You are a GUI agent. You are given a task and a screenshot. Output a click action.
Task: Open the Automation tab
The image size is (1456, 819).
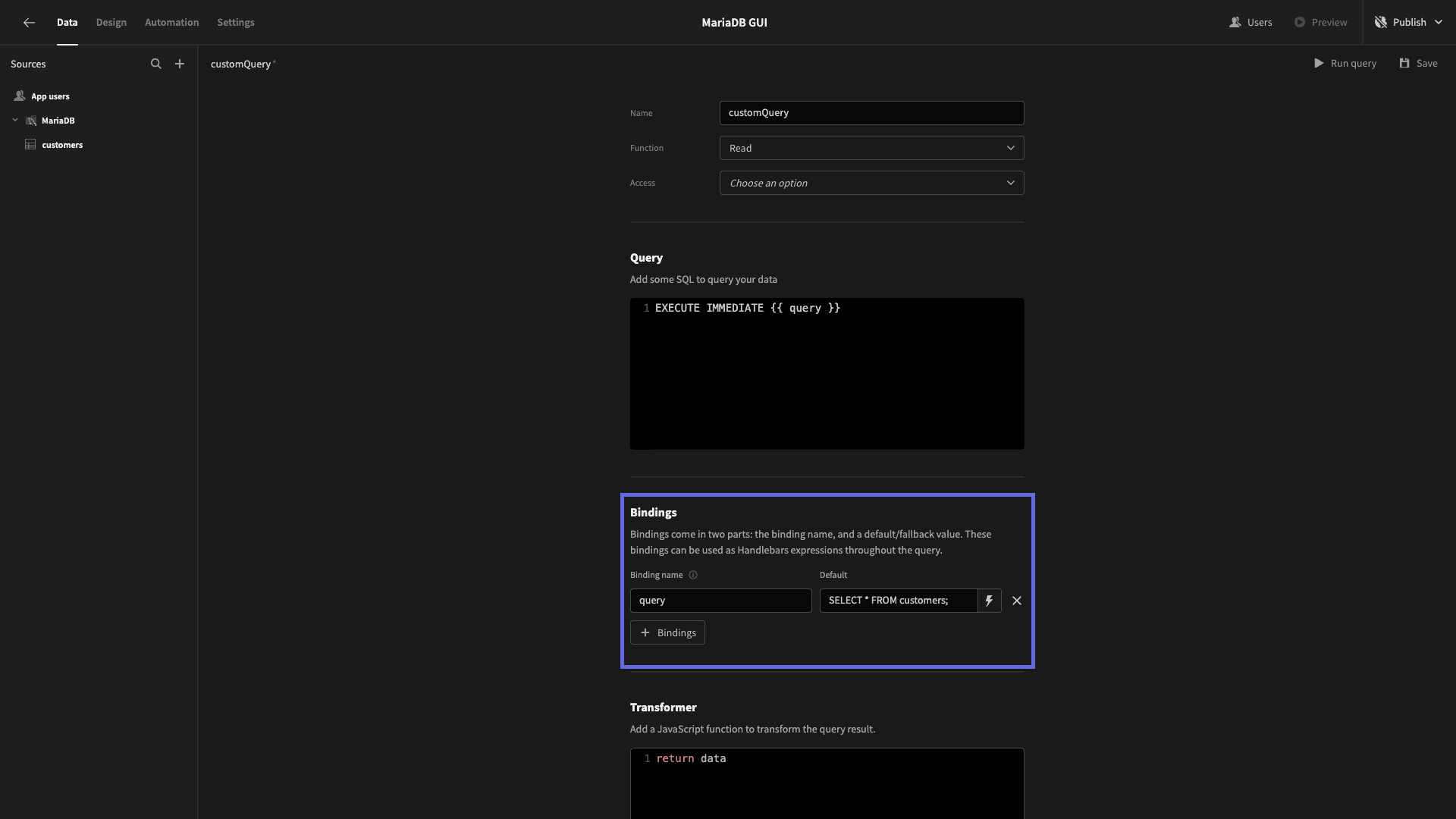pos(172,22)
